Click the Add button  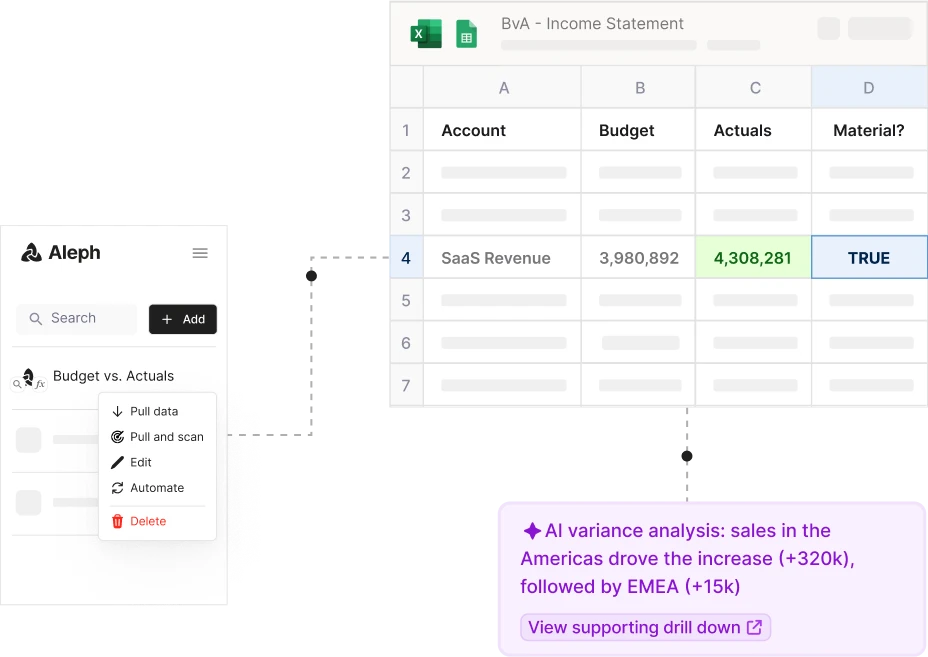183,319
